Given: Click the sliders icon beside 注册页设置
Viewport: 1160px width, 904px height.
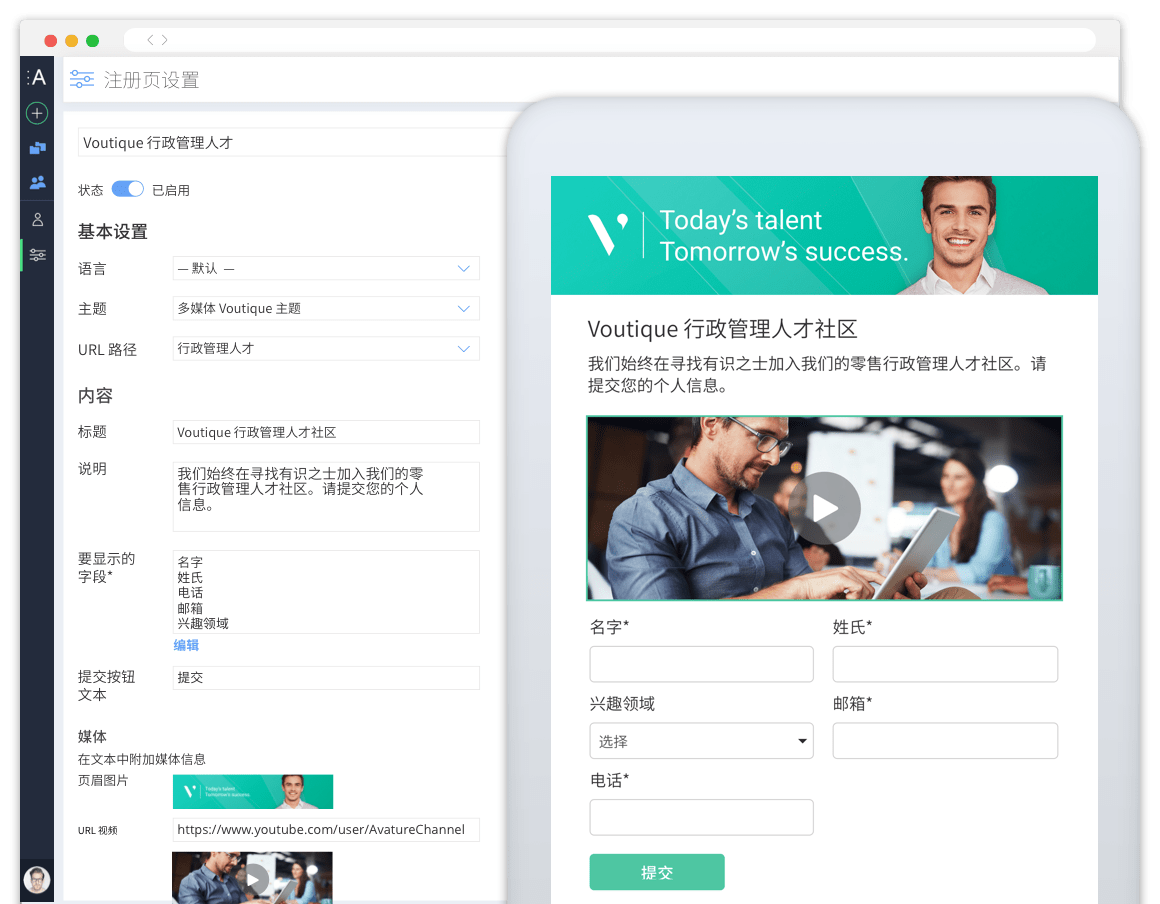Looking at the screenshot, I should click(x=81, y=79).
